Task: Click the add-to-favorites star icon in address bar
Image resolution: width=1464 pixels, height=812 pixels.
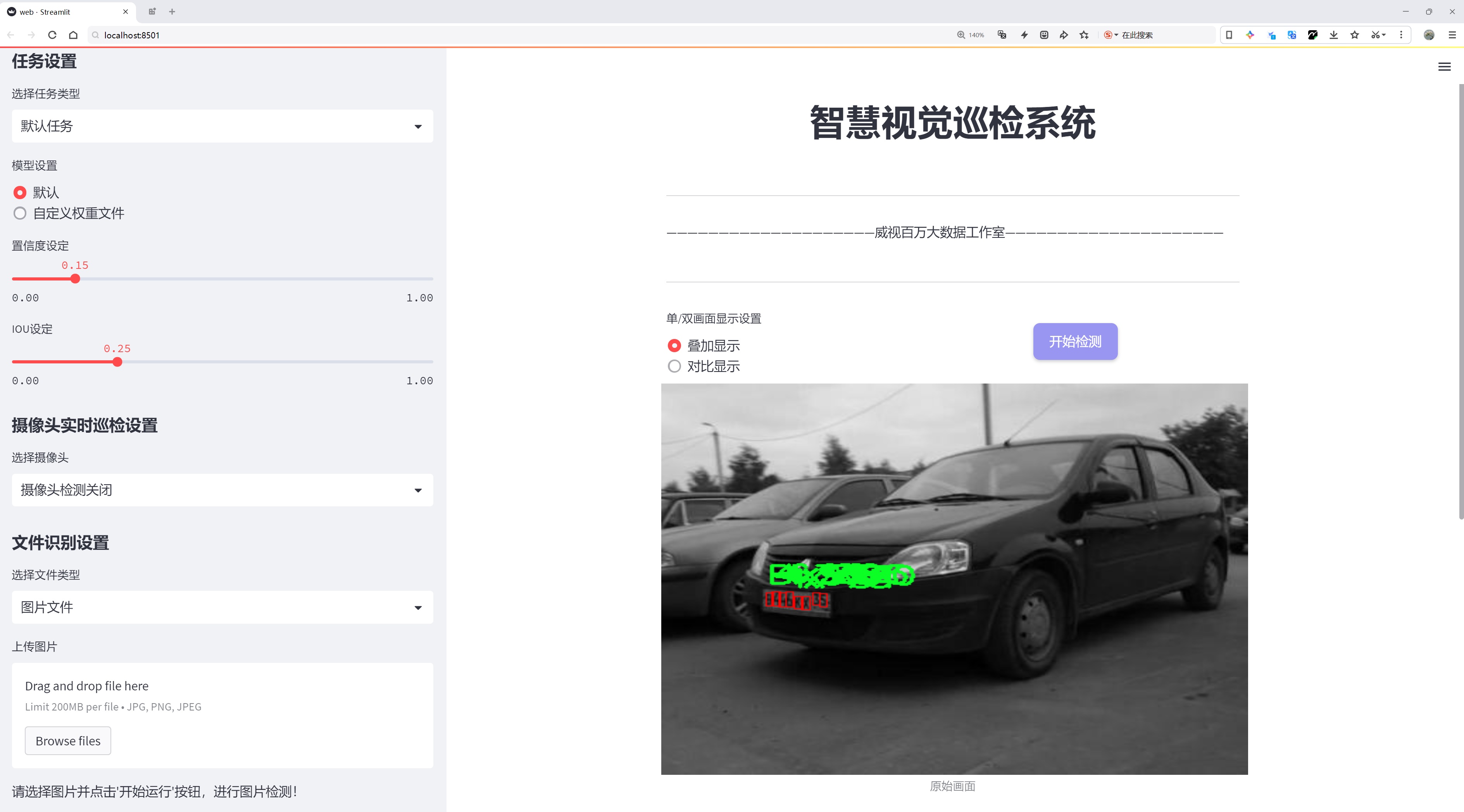Action: [x=1085, y=35]
